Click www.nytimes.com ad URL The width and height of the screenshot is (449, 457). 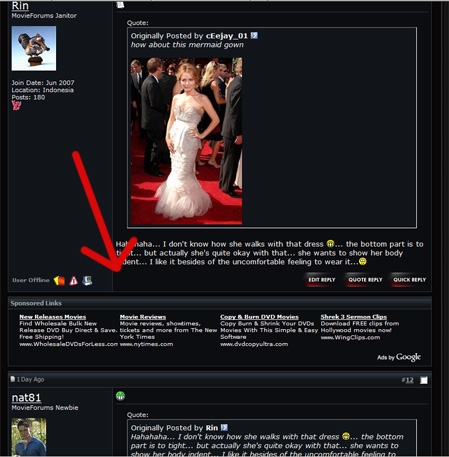pos(146,344)
